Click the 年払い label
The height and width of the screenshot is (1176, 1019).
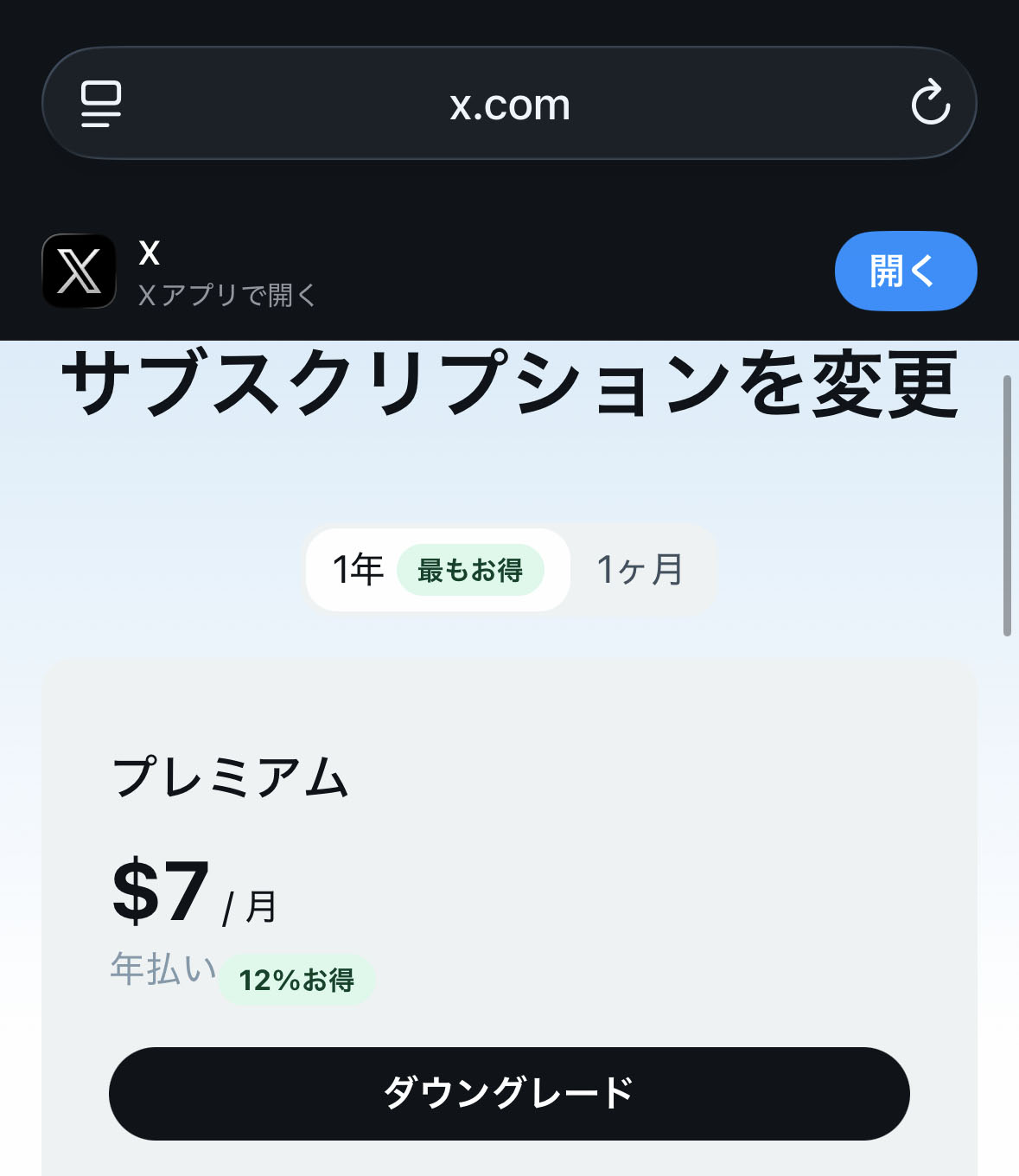click(x=162, y=968)
